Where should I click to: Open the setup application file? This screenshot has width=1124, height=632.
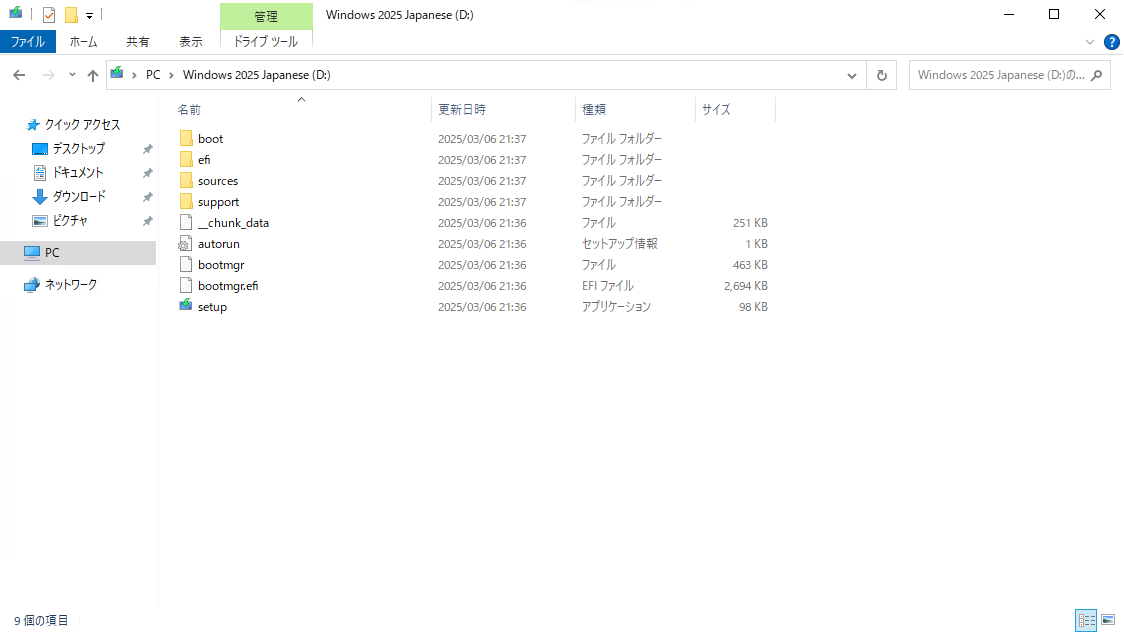pos(212,307)
